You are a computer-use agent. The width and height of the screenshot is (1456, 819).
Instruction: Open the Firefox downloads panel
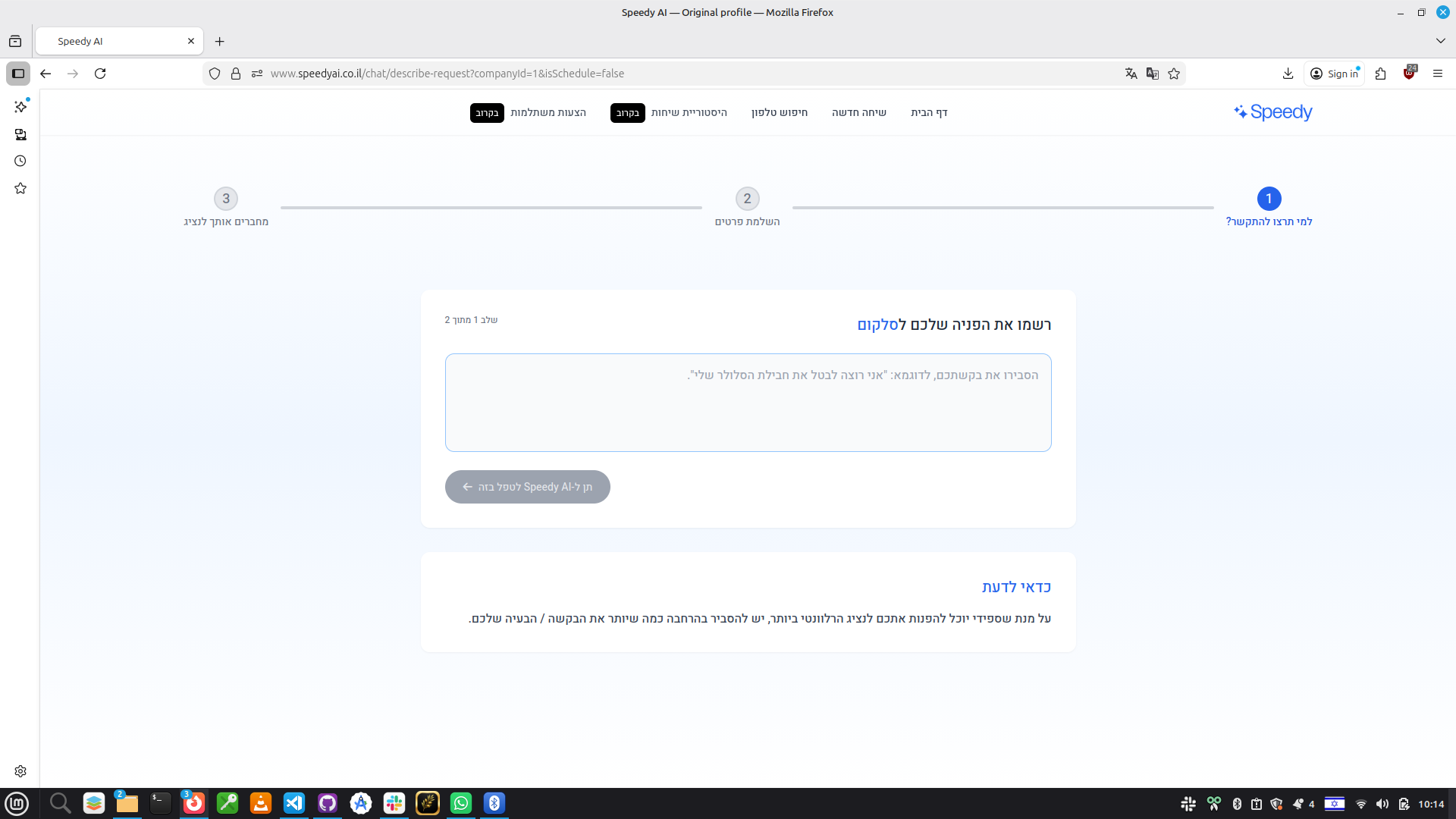point(1288,74)
